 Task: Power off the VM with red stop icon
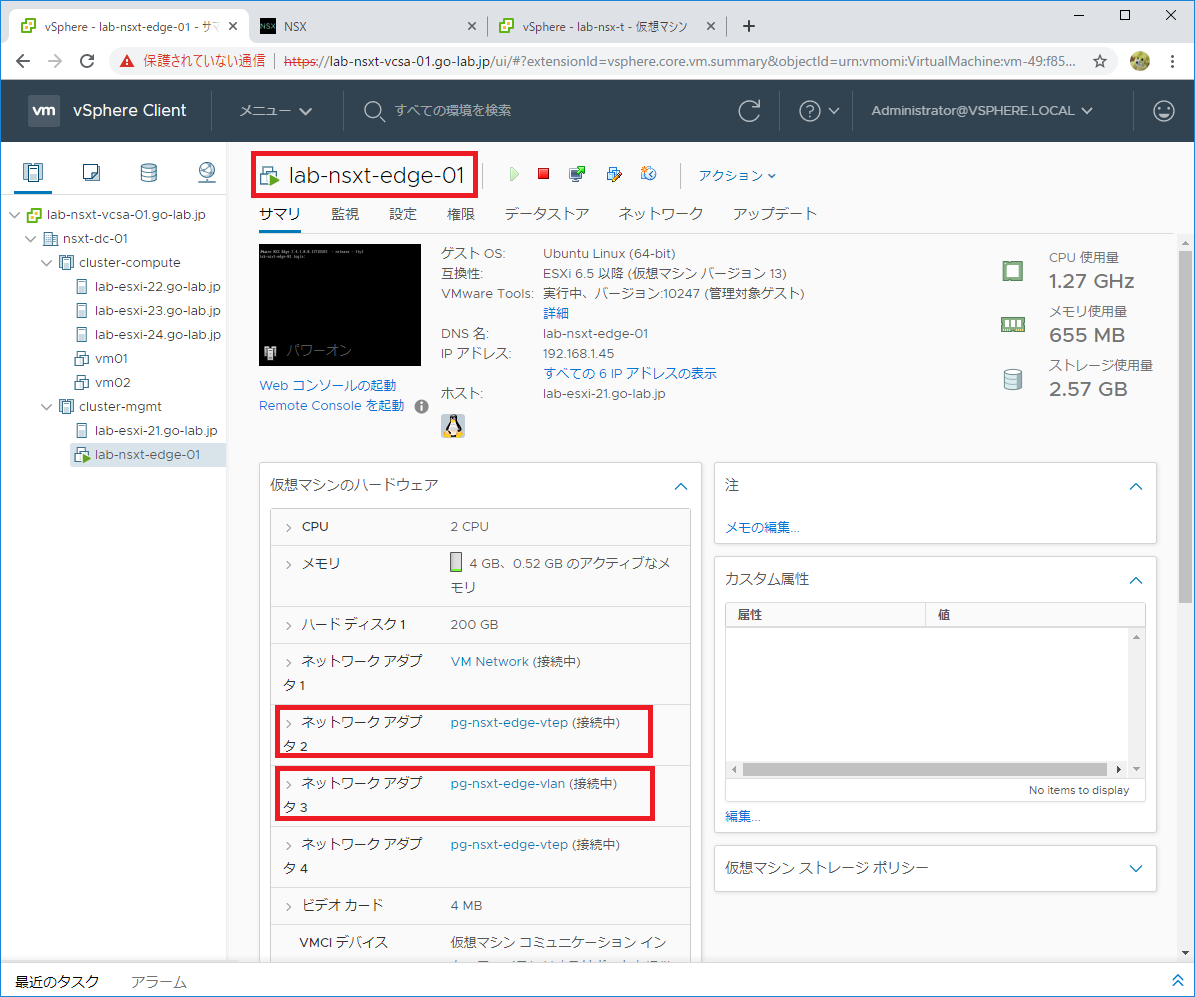click(x=543, y=174)
